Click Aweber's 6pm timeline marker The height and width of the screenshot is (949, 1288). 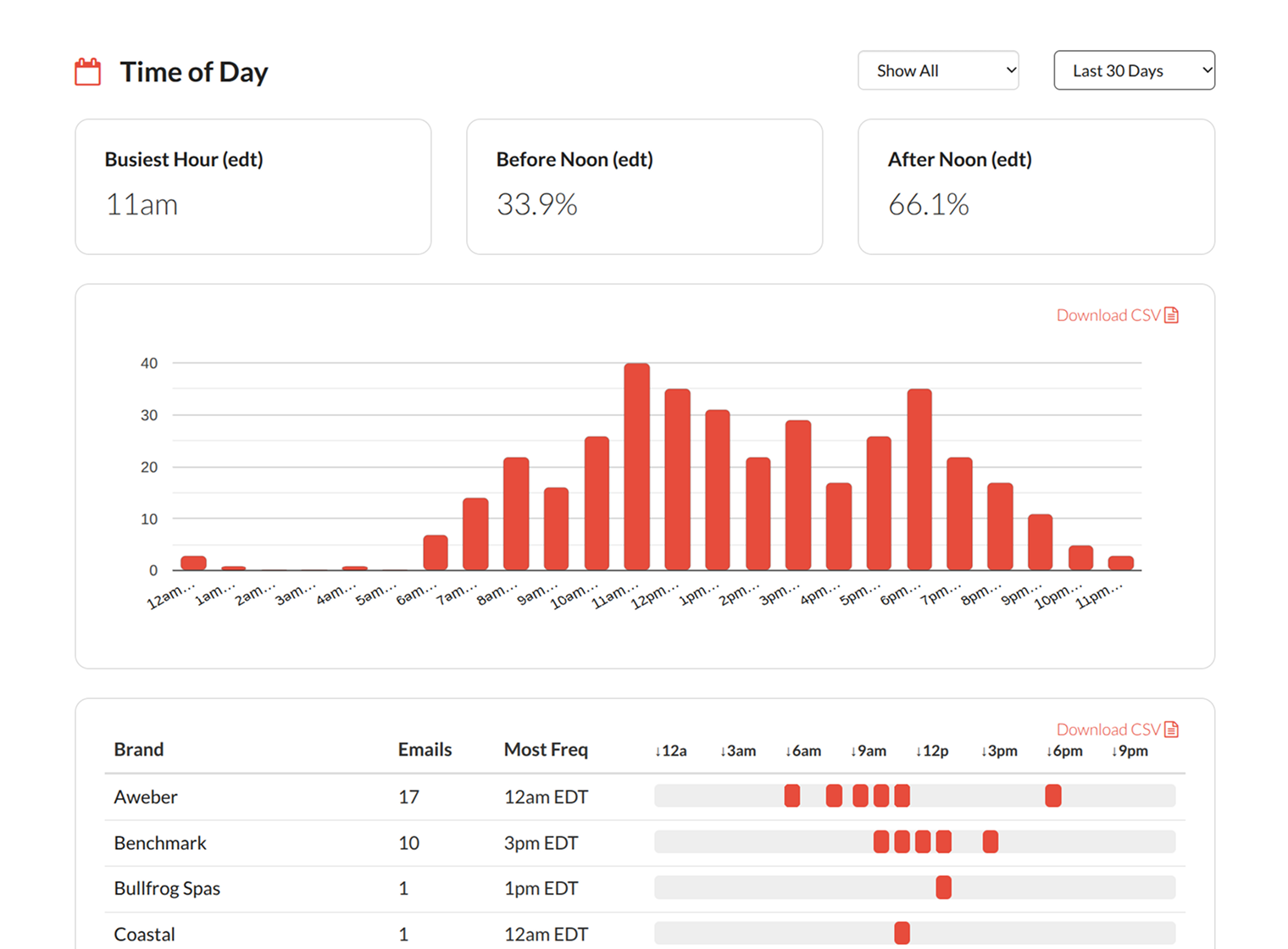click(x=1053, y=796)
